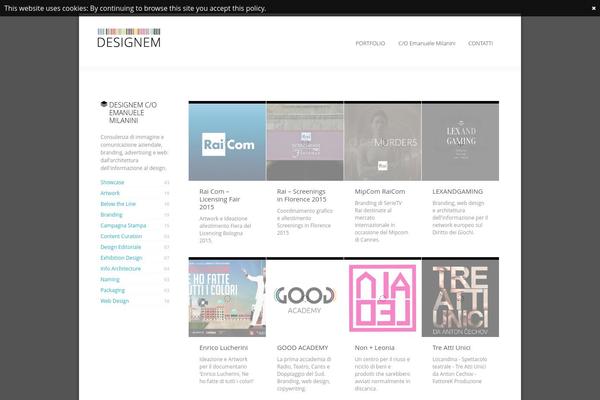The image size is (600, 400).
Task: Open the Info Architecture category
Action: pos(121,268)
